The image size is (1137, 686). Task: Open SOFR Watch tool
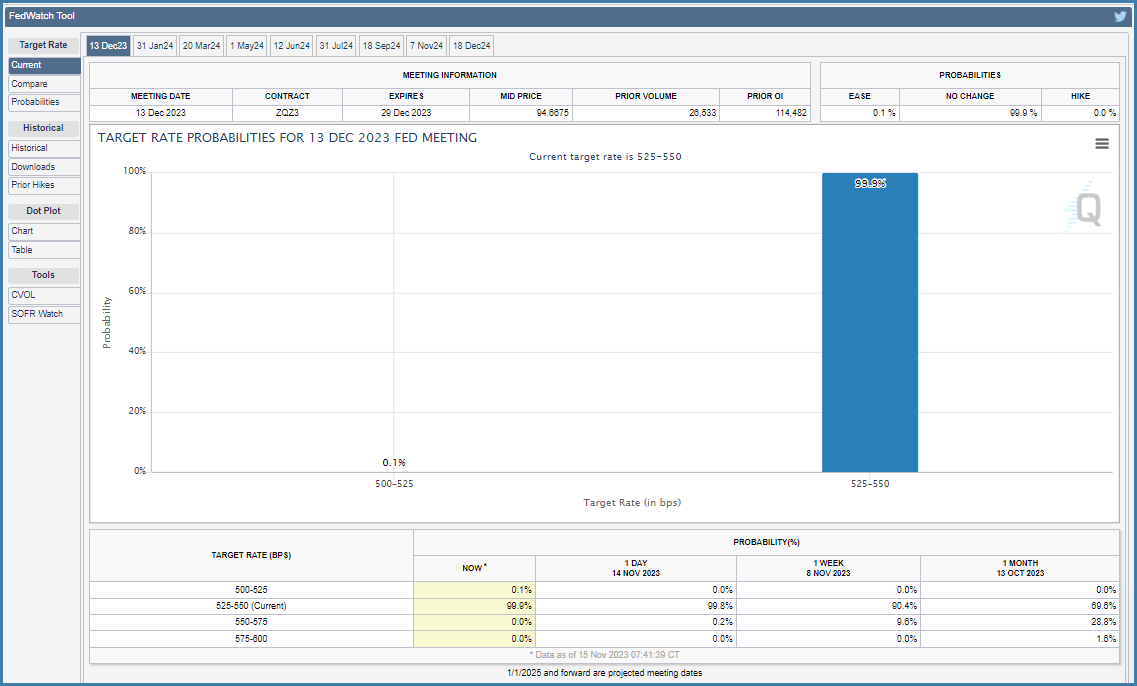point(44,314)
